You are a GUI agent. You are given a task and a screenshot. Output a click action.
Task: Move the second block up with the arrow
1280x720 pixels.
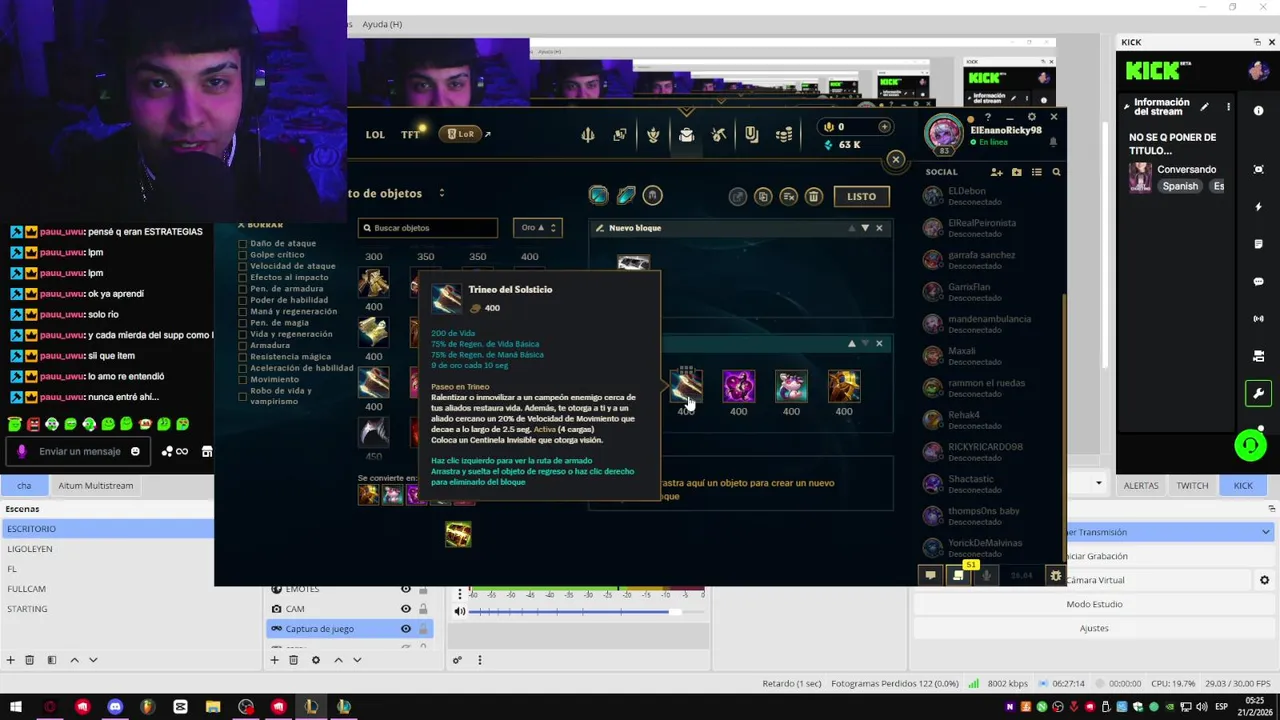pos(852,343)
